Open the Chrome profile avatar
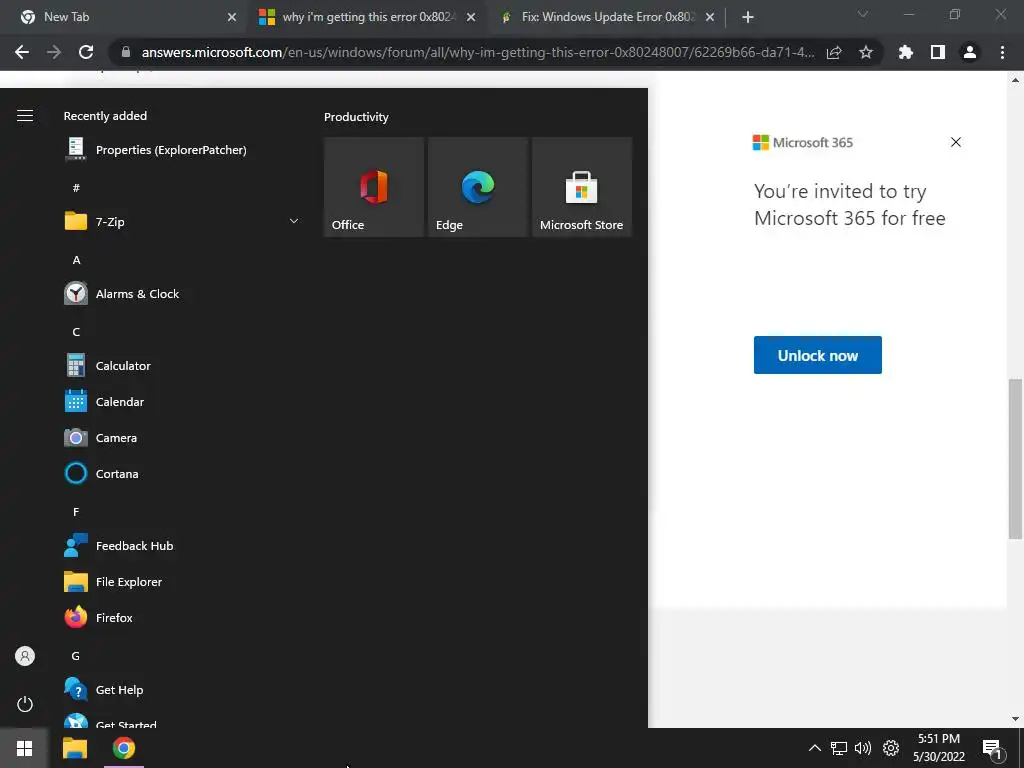 pyautogui.click(x=970, y=52)
